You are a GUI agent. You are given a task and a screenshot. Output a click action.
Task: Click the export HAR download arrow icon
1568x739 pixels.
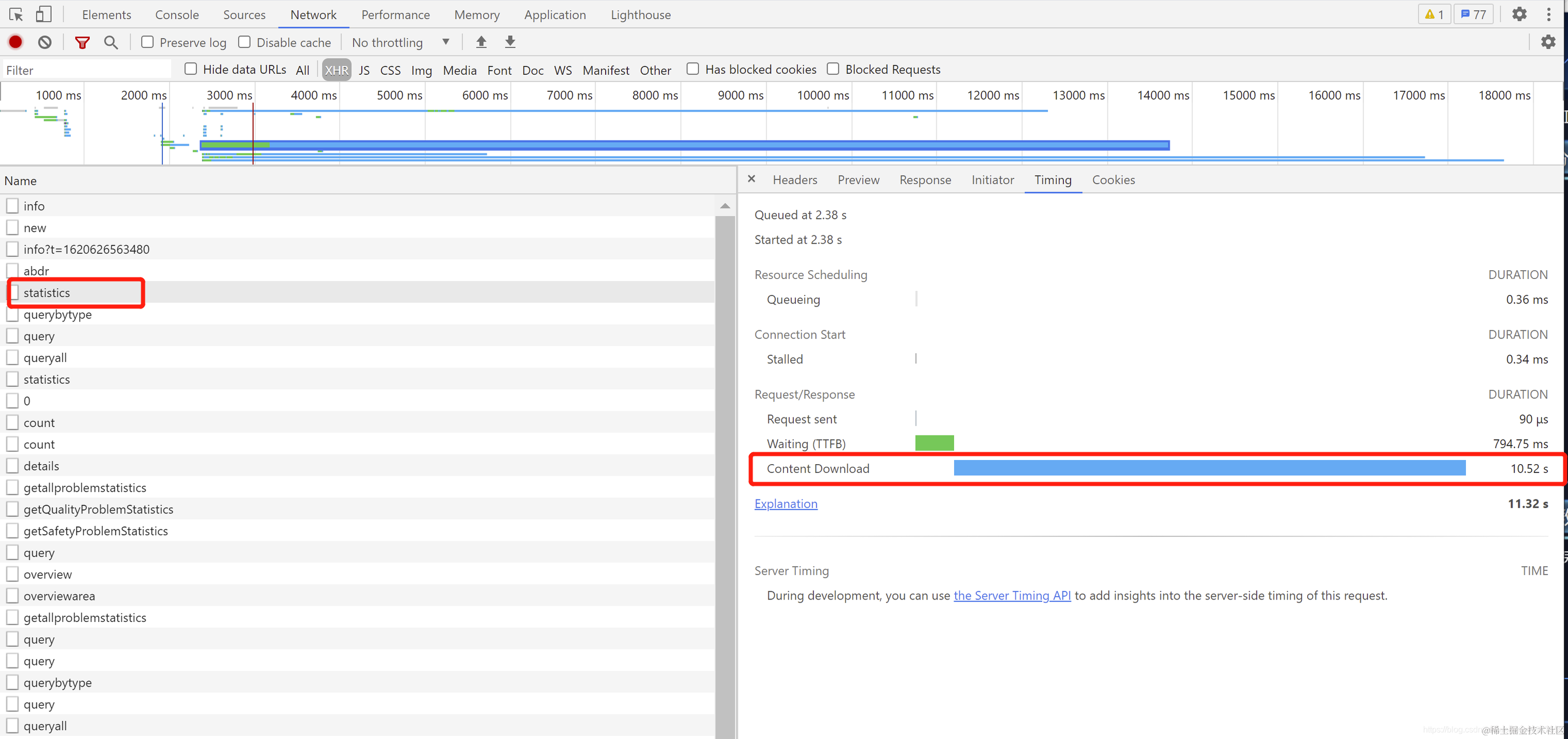[510, 42]
